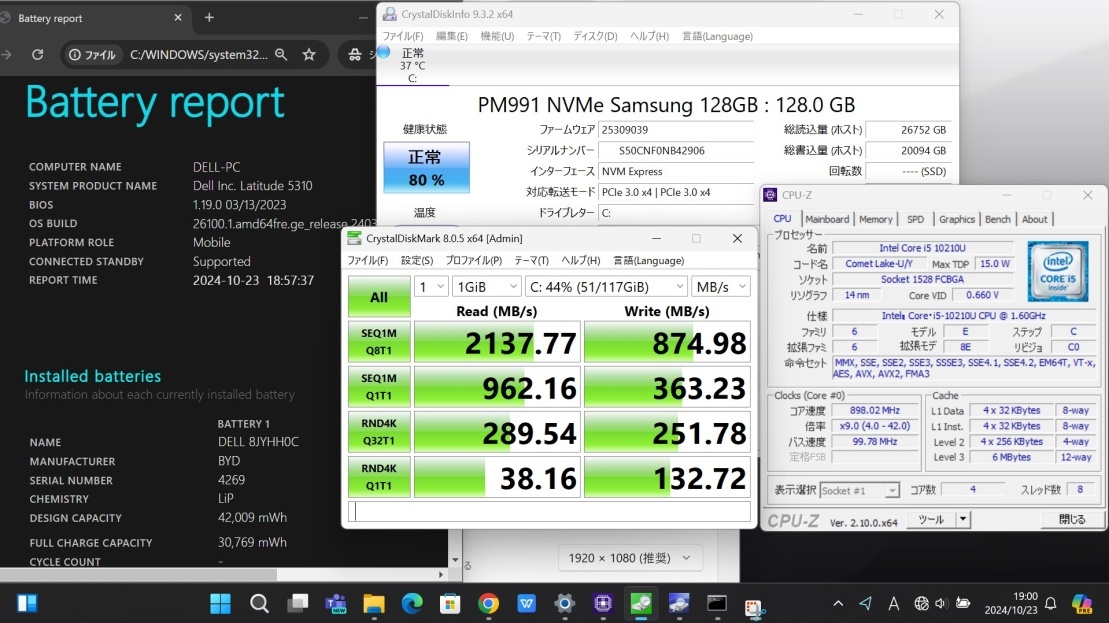Open CrystalDiskMark テーマ(T) menu
This screenshot has width=1109, height=623.
pos(531,260)
